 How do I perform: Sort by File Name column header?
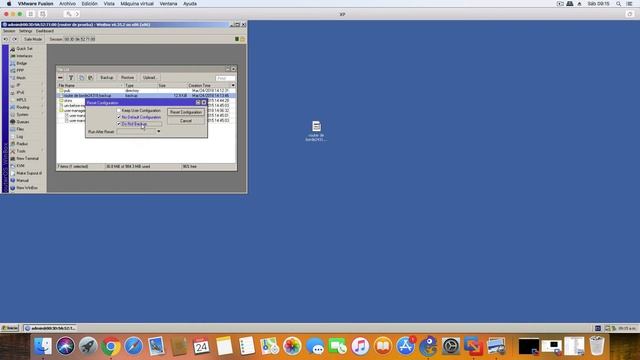click(90, 85)
